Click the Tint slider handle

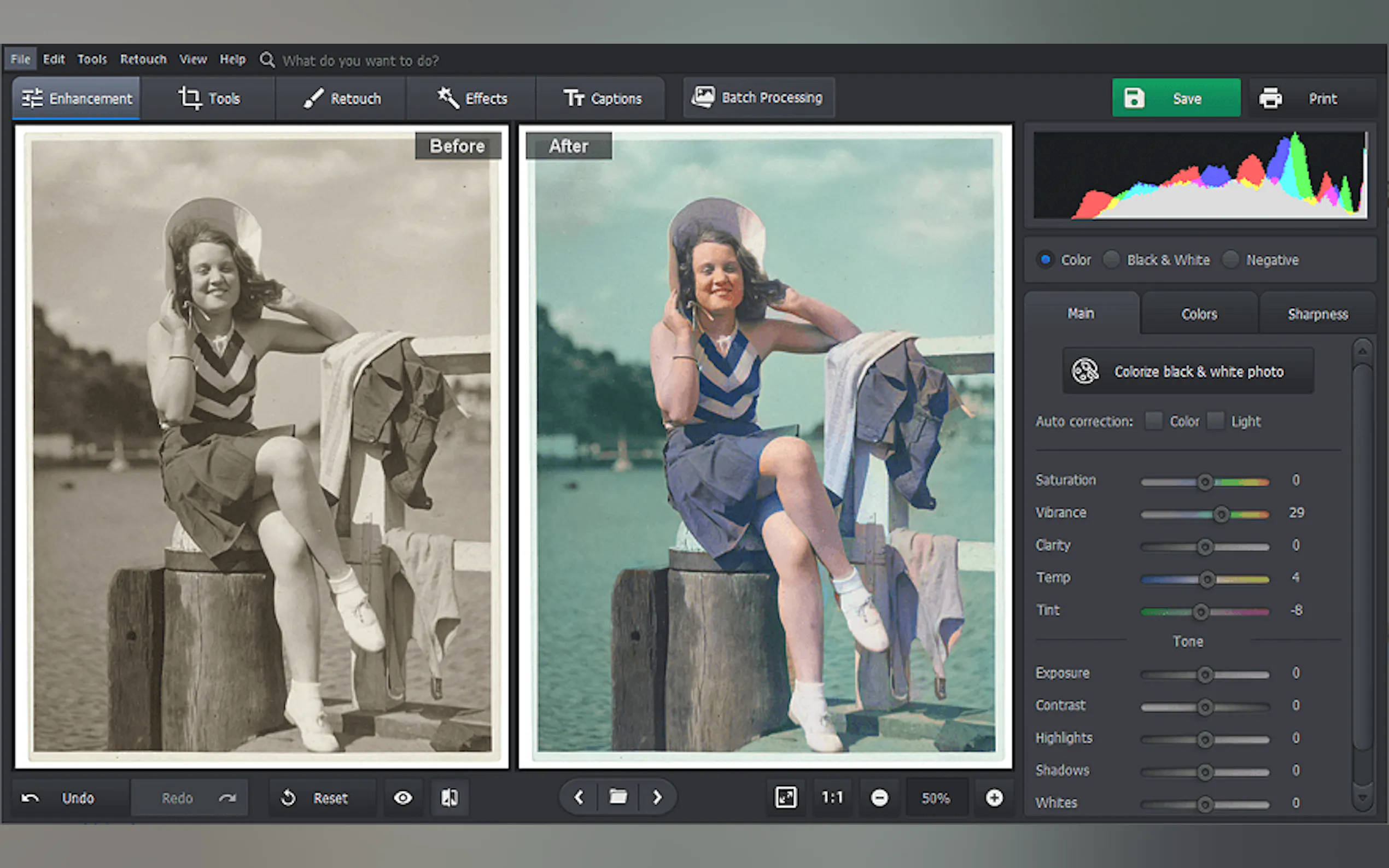pos(1200,612)
